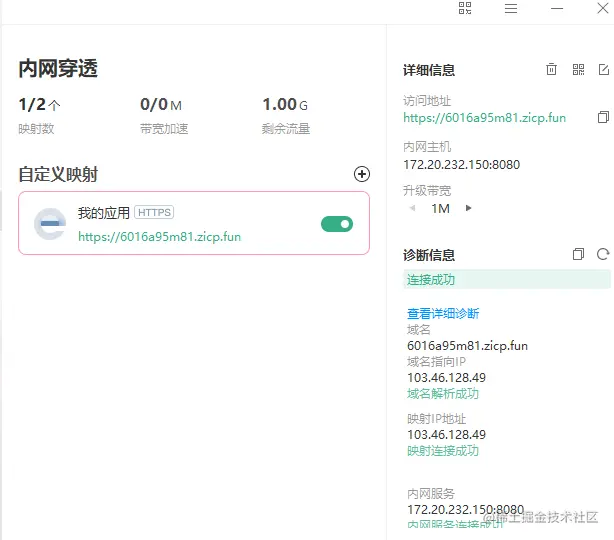
Task: Click the 详细信息 panel title
Action: (x=429, y=70)
